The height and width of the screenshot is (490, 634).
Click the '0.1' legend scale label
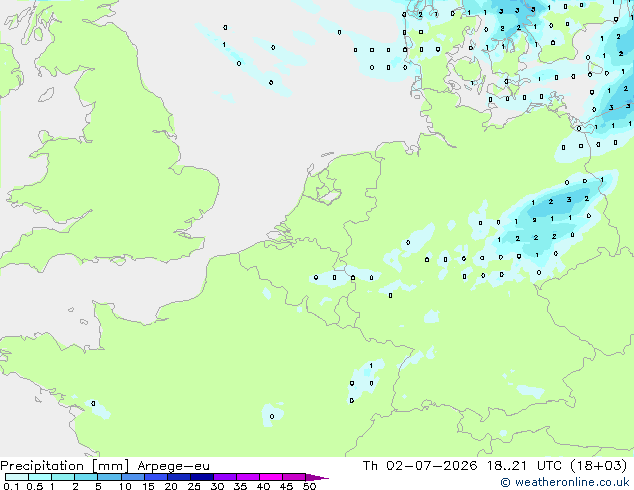(x=12, y=486)
